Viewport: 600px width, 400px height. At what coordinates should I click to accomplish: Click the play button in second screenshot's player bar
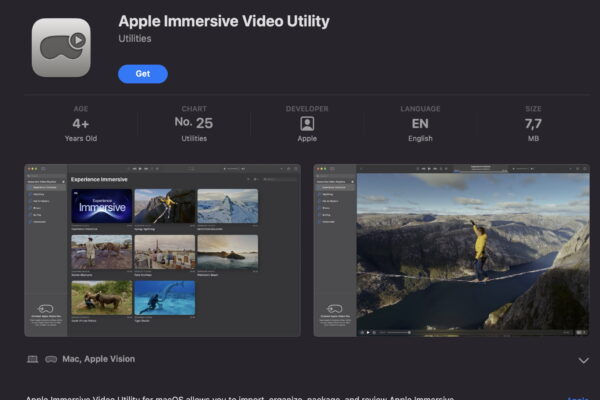pos(368,331)
